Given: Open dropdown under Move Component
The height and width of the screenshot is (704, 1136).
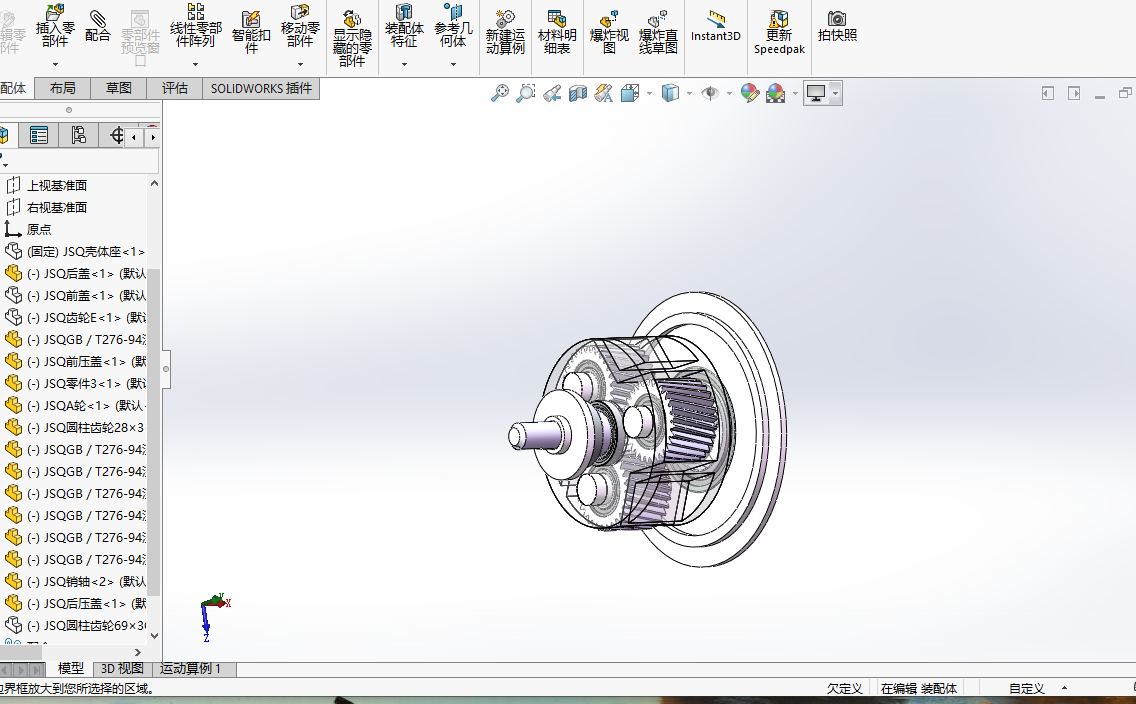Looking at the screenshot, I should 300,64.
